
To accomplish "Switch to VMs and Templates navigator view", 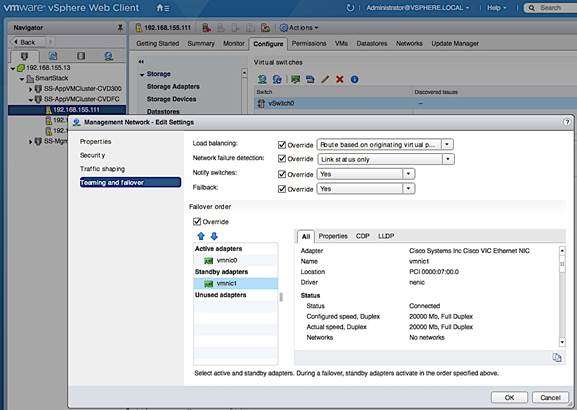I will [53, 56].
